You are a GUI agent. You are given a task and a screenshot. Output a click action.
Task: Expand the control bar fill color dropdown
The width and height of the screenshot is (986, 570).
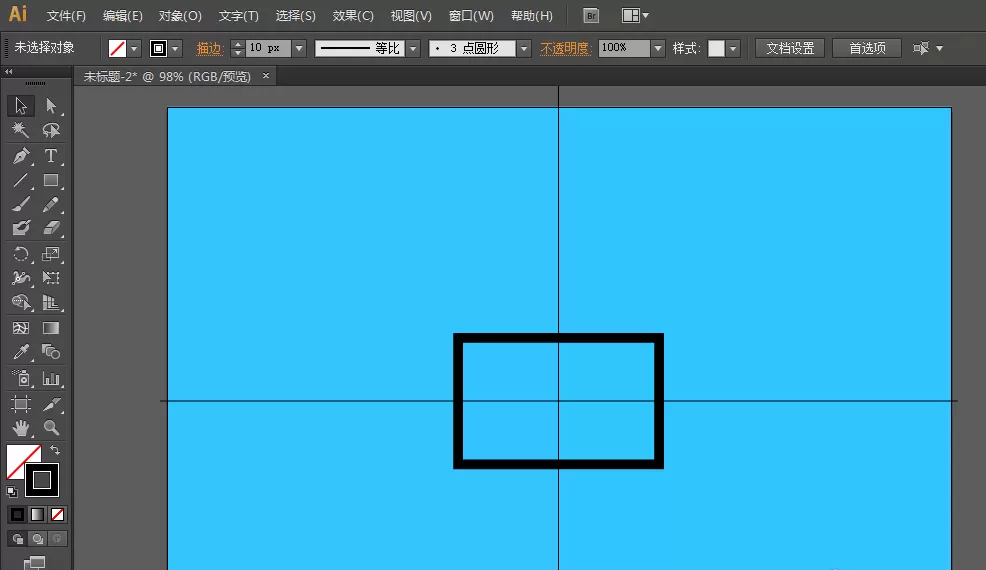(x=134, y=48)
